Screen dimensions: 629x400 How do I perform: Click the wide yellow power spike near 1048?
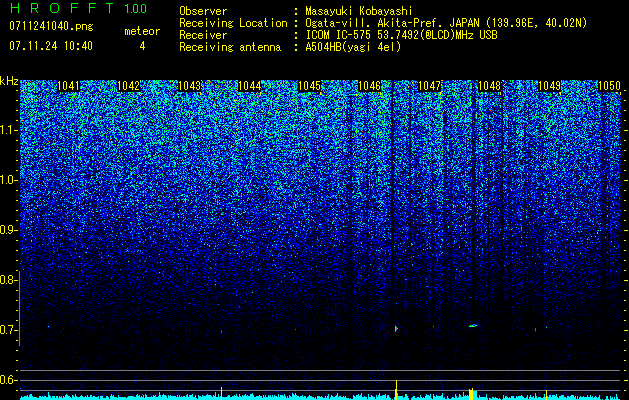[x=471, y=394]
